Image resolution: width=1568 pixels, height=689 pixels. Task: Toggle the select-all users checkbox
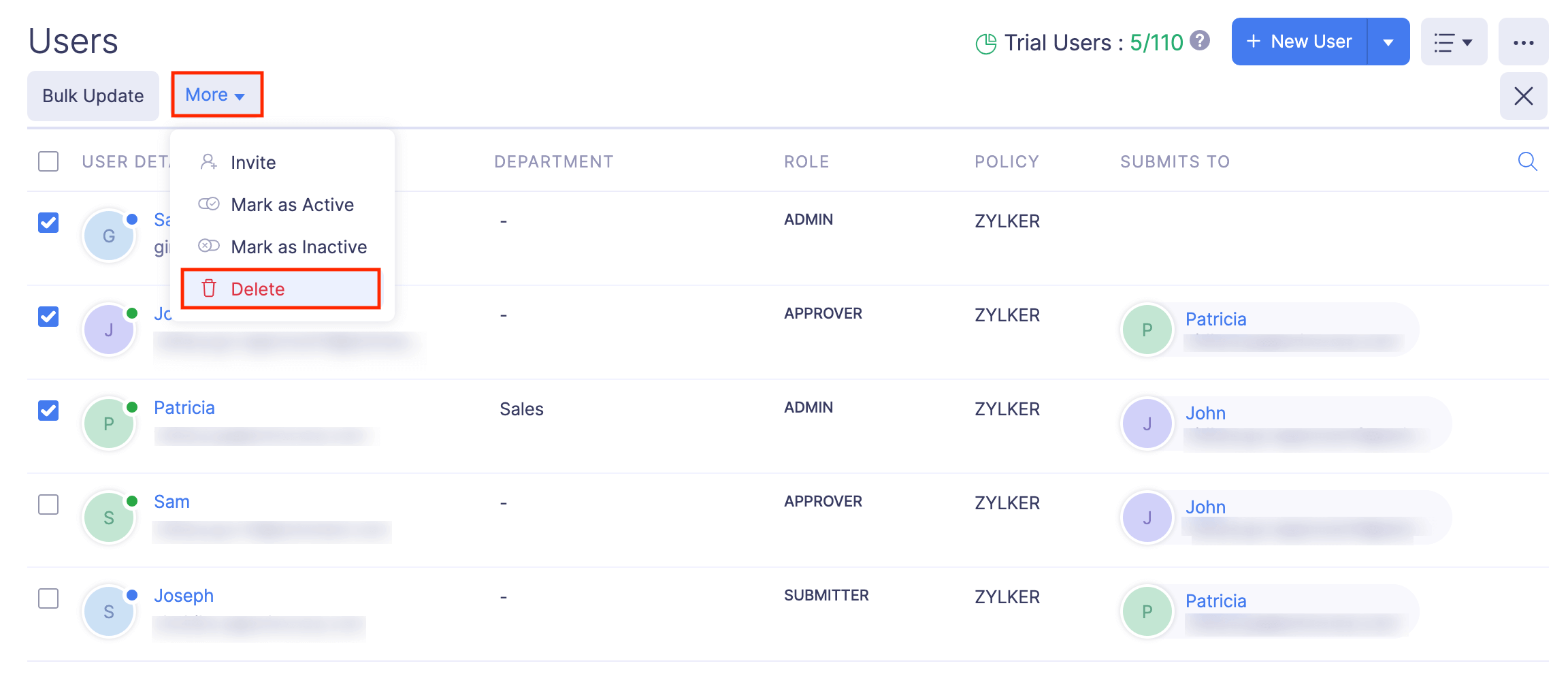coord(48,161)
